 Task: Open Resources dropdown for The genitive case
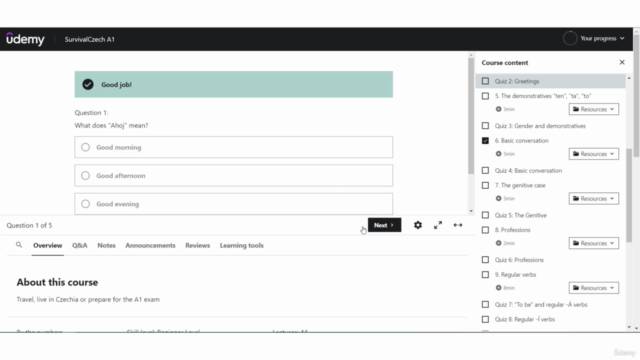593,198
